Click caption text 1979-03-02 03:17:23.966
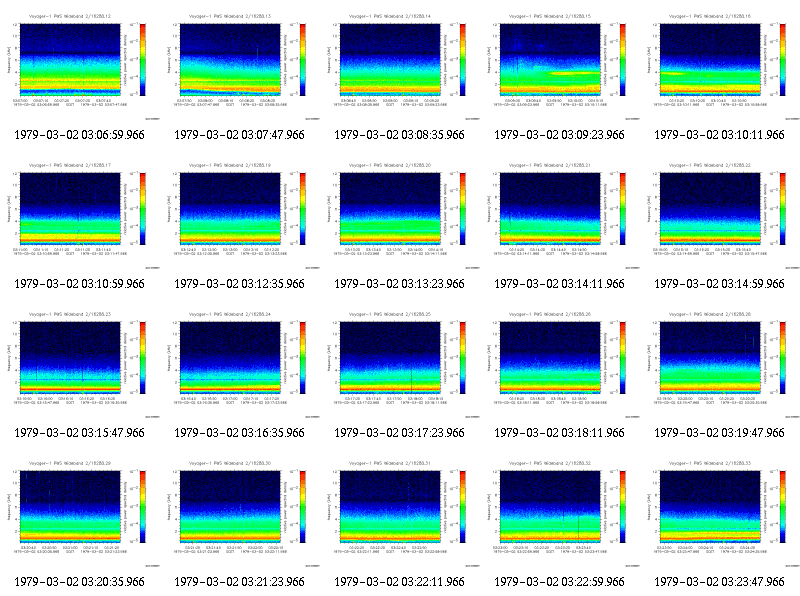 coord(399,433)
